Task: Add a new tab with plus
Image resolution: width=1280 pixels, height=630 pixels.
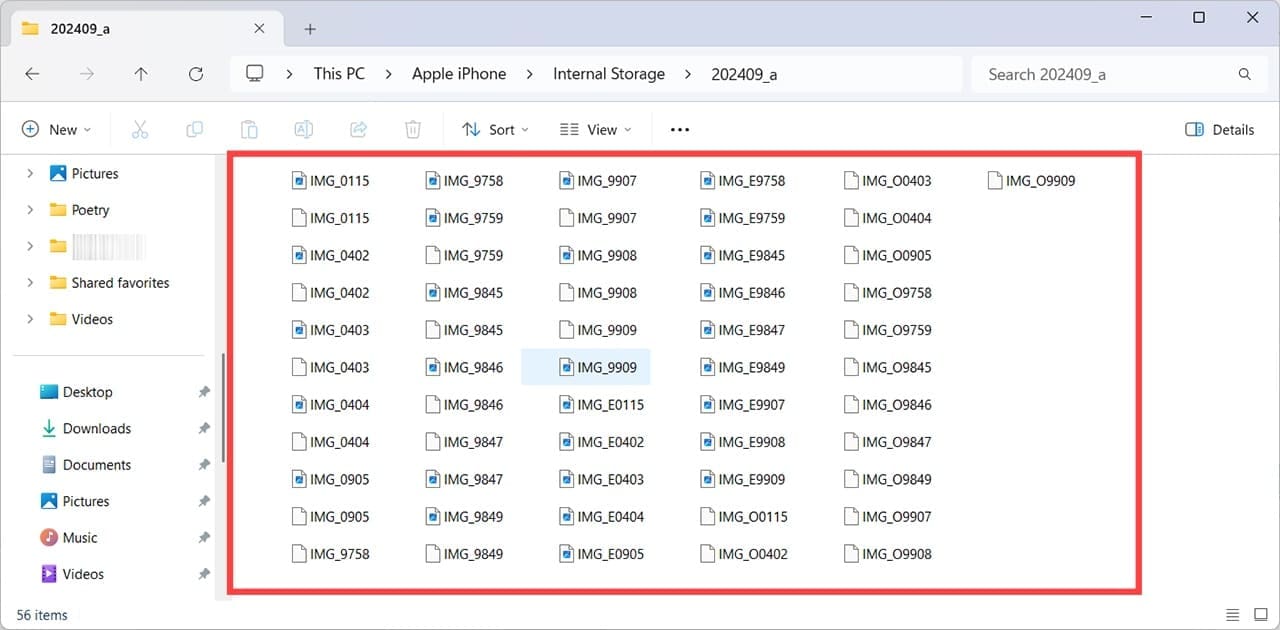Action: coord(310,29)
